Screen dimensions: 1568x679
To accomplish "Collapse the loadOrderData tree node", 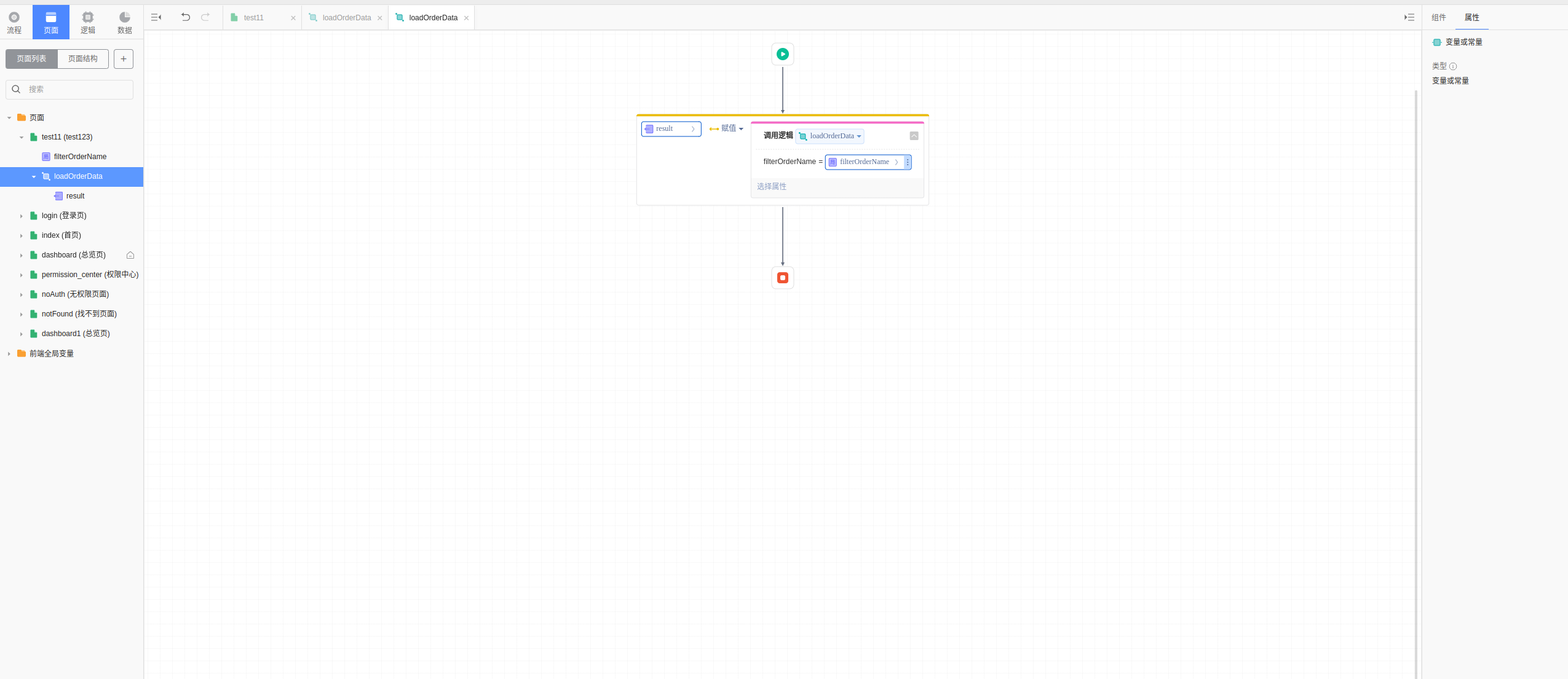I will (x=34, y=176).
